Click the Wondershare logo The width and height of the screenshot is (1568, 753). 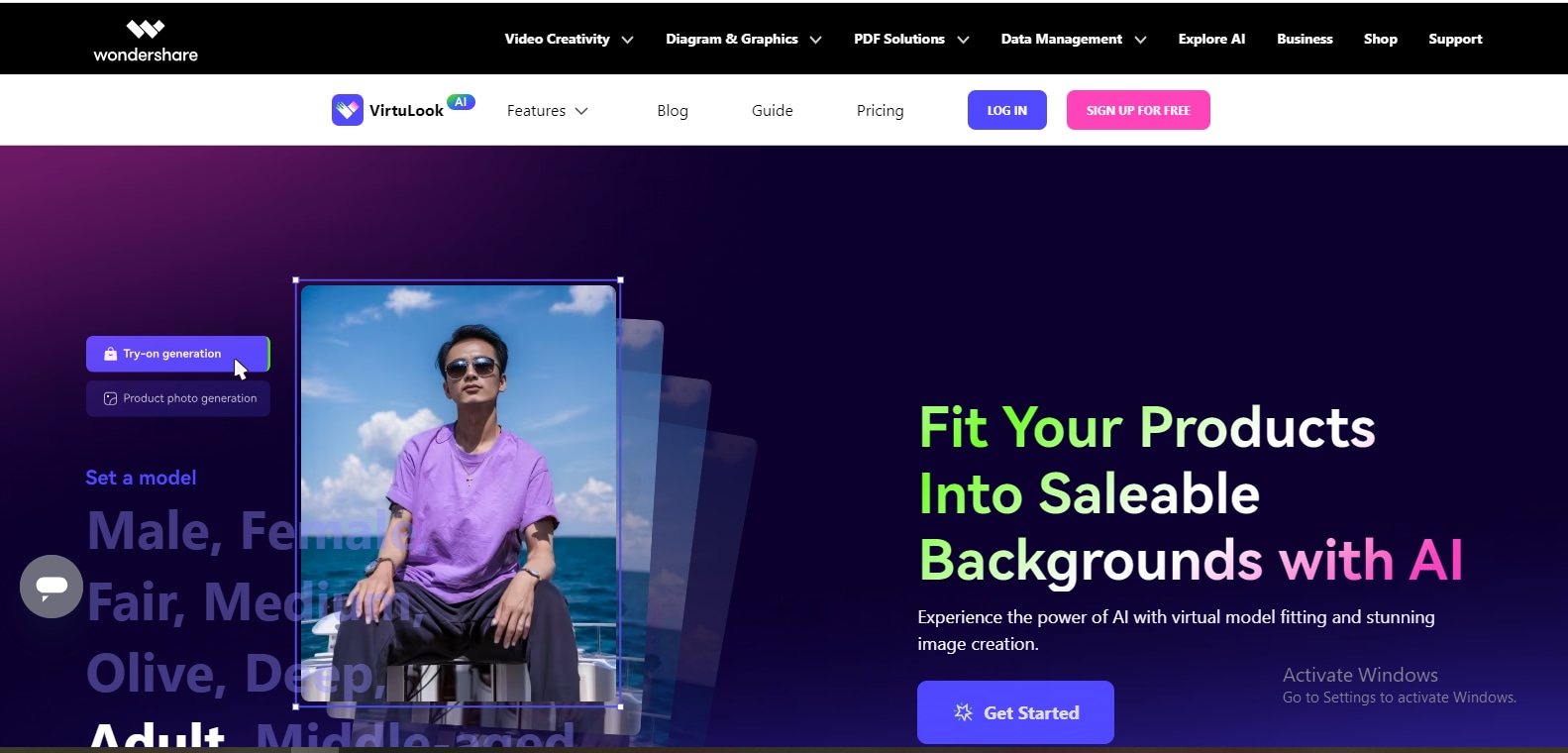click(x=146, y=41)
